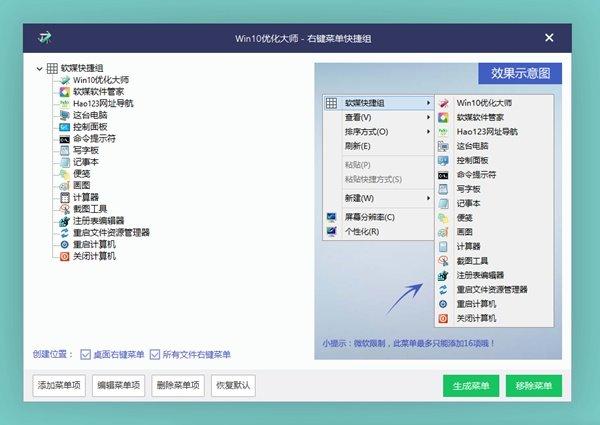Screen dimensions: 600x425
Task: Select the 画图 icon in the tree
Action: click(65, 186)
